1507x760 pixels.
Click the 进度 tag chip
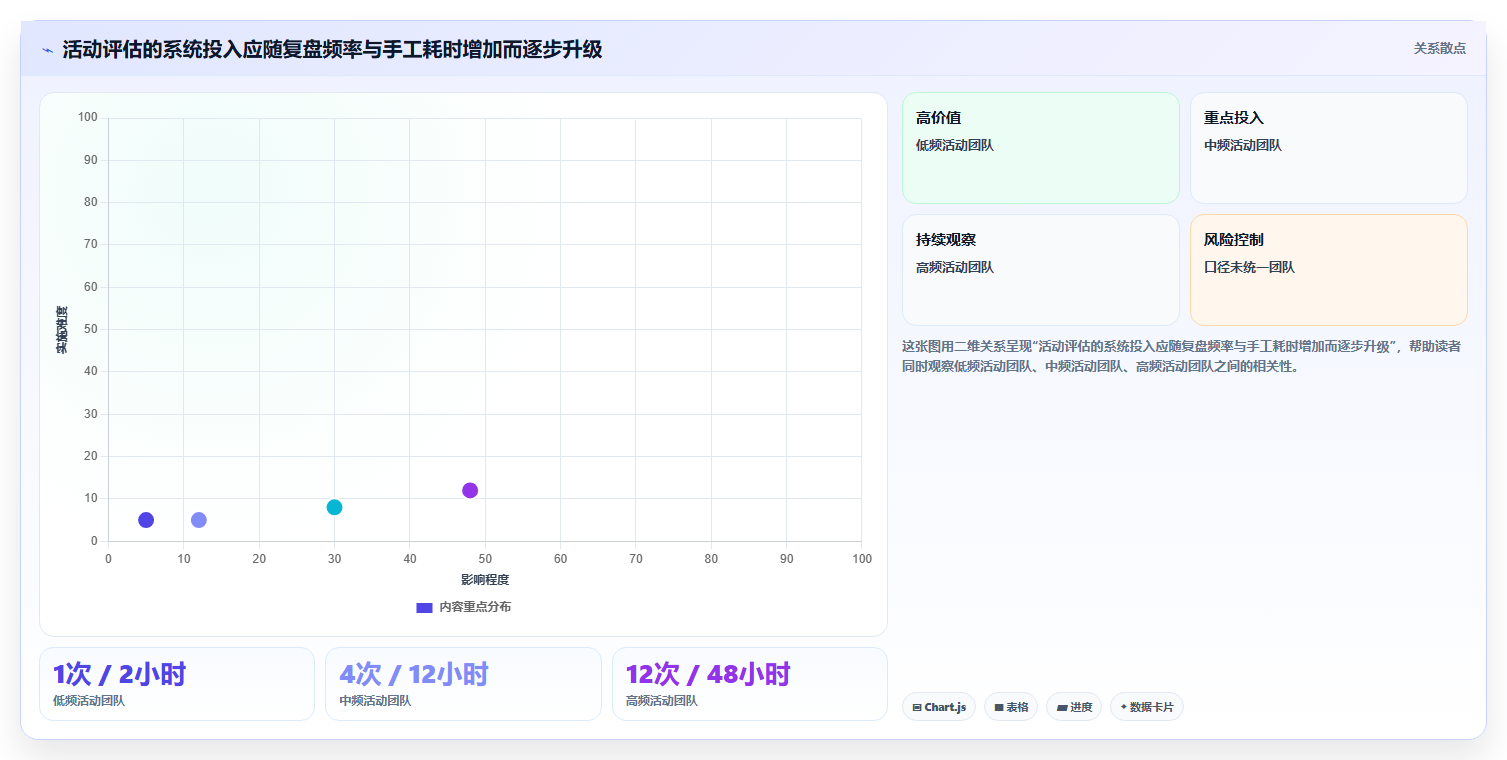1074,707
